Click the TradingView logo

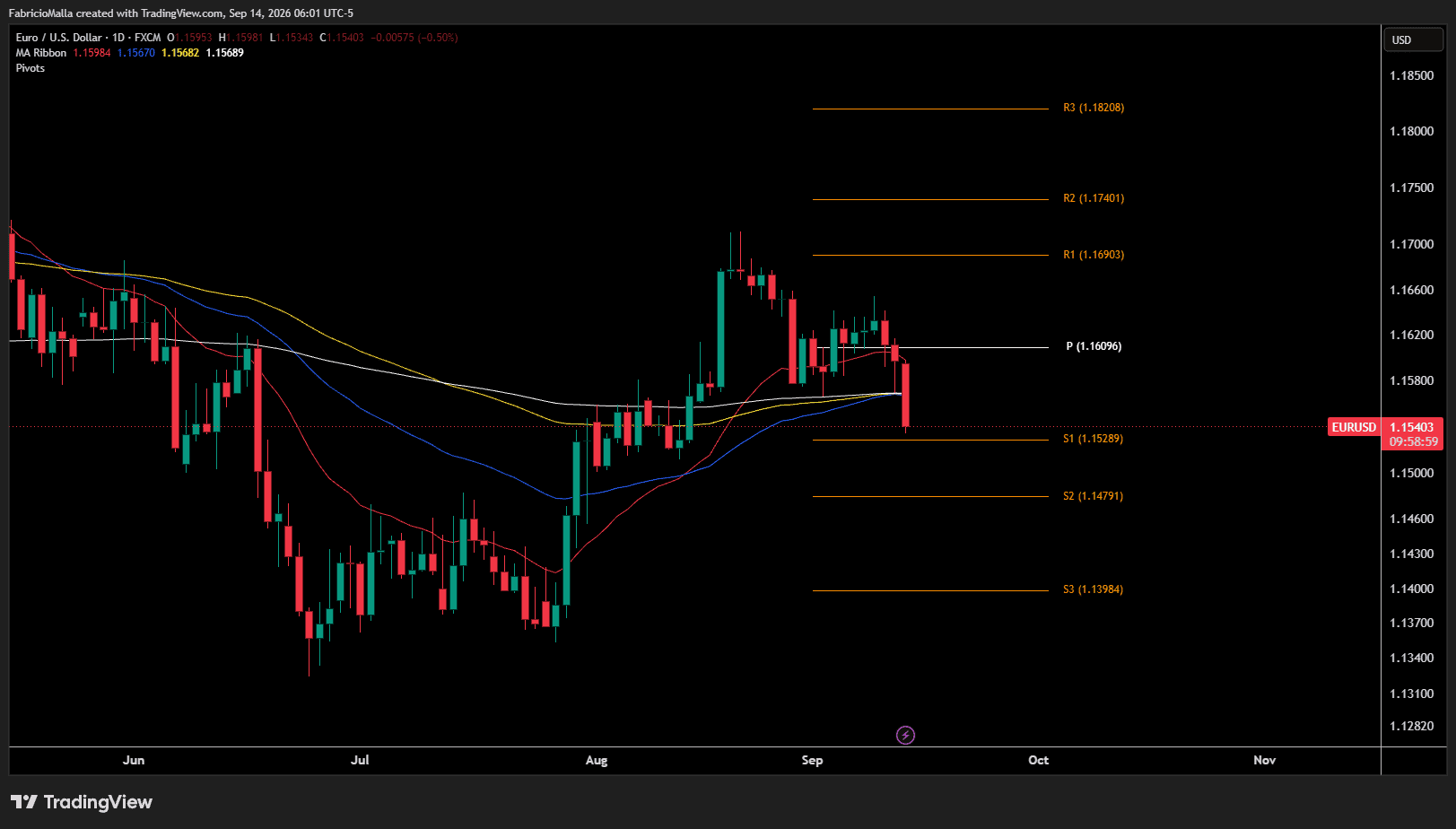coord(82,802)
